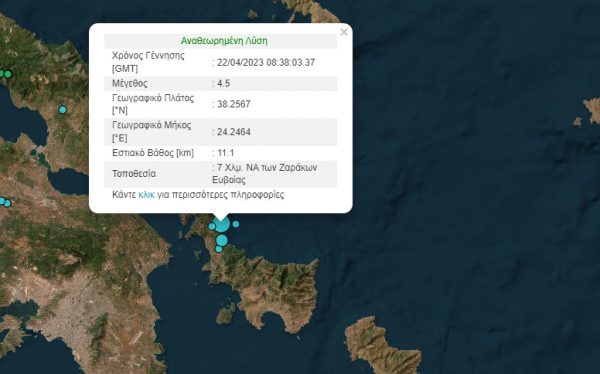Click the origin time 22/04/2023 08:38:03.37

pos(266,62)
